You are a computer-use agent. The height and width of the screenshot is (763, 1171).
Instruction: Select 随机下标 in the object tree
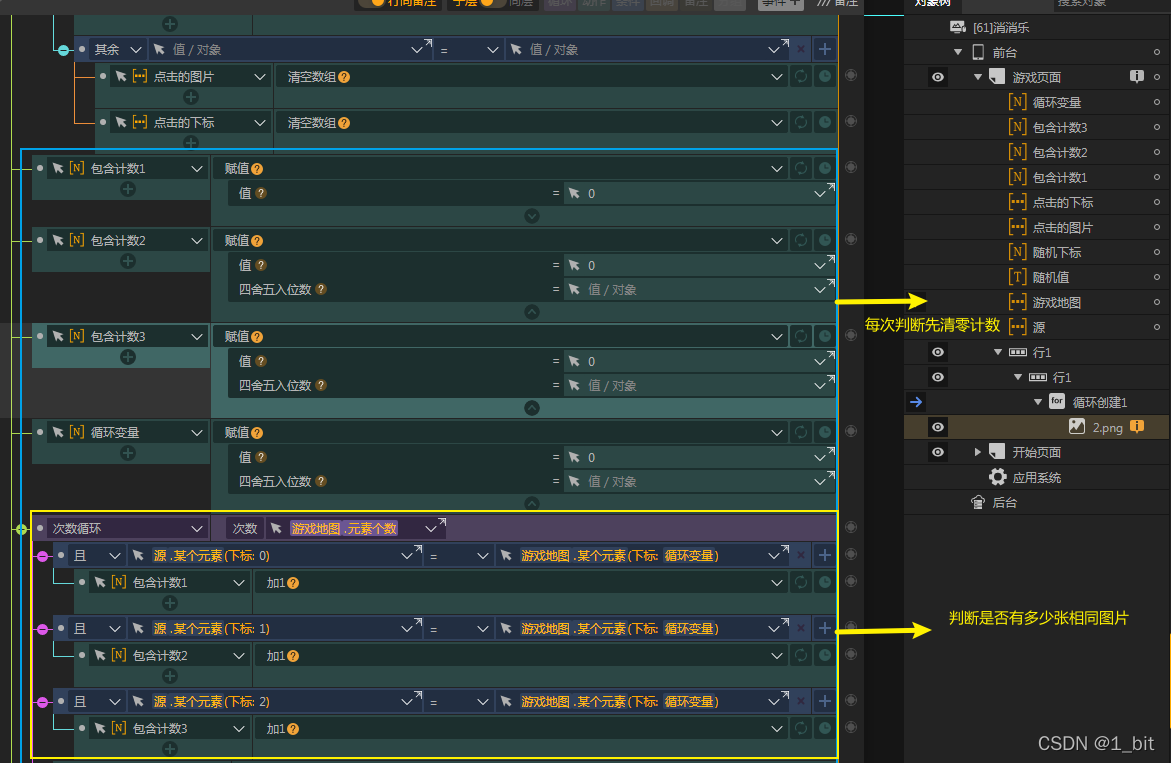pyautogui.click(x=1056, y=252)
